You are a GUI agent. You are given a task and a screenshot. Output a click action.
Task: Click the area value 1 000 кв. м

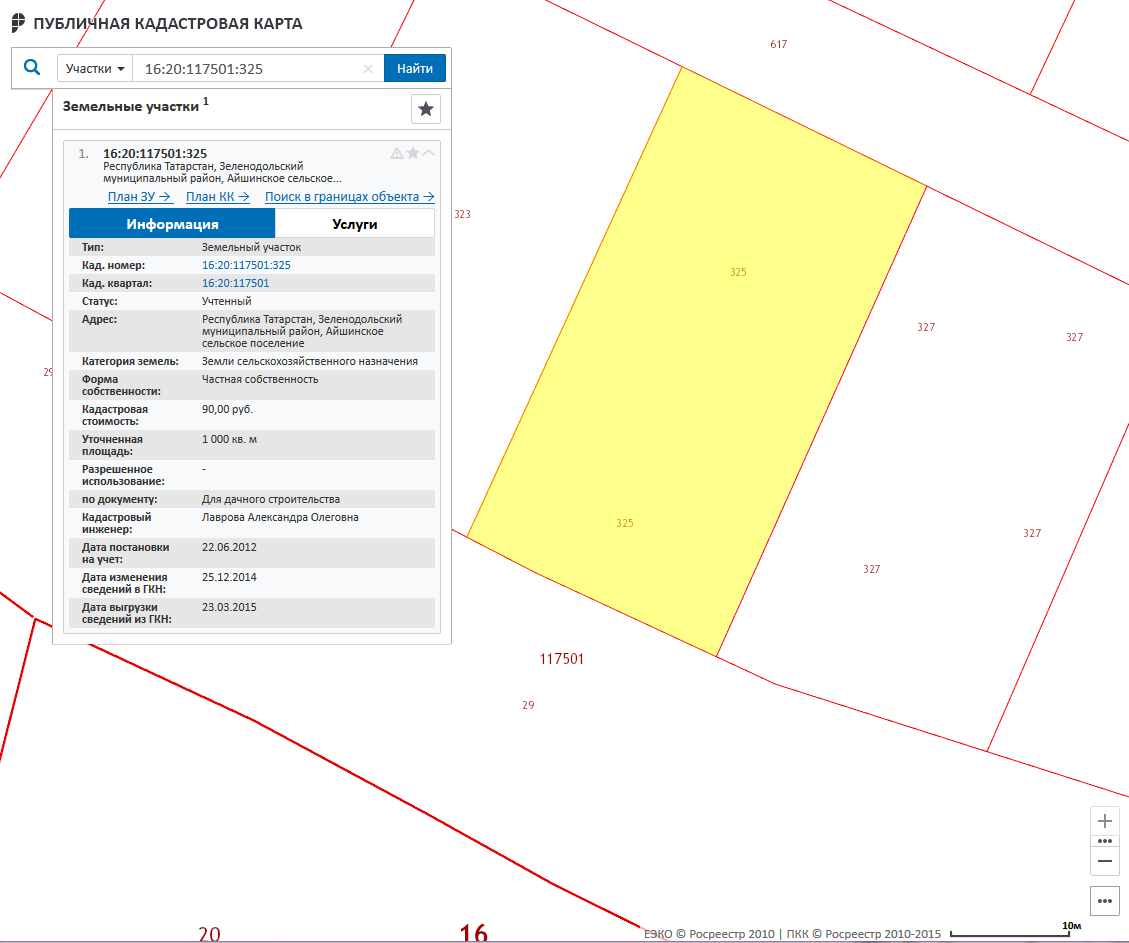click(x=229, y=439)
